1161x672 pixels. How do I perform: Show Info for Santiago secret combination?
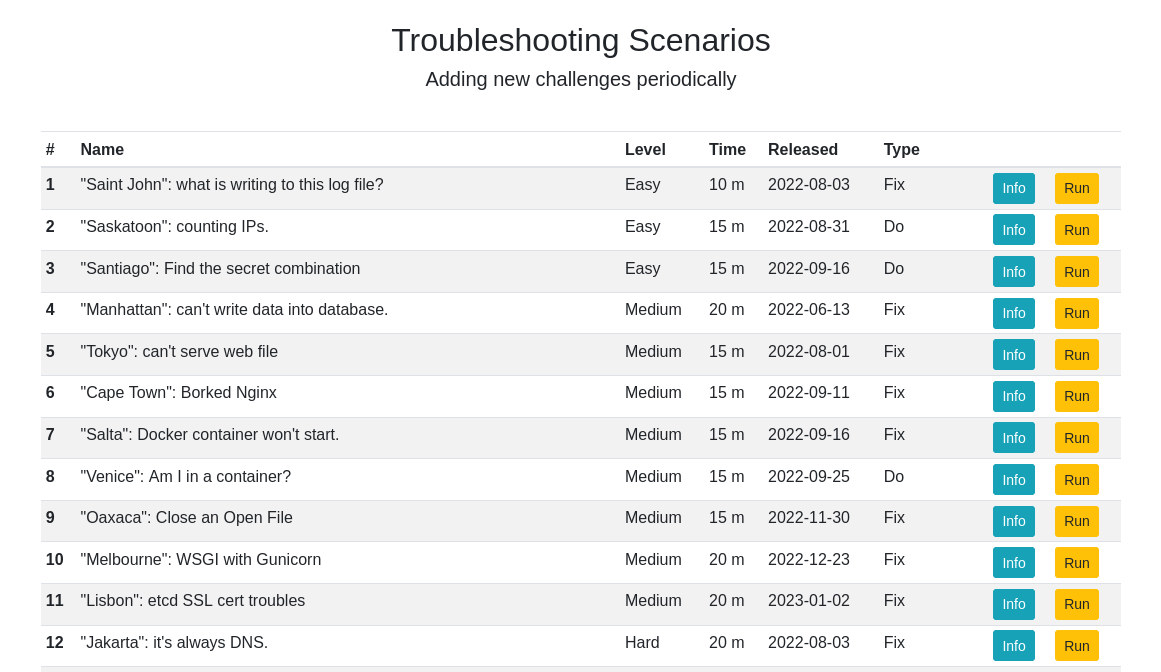tap(1014, 272)
